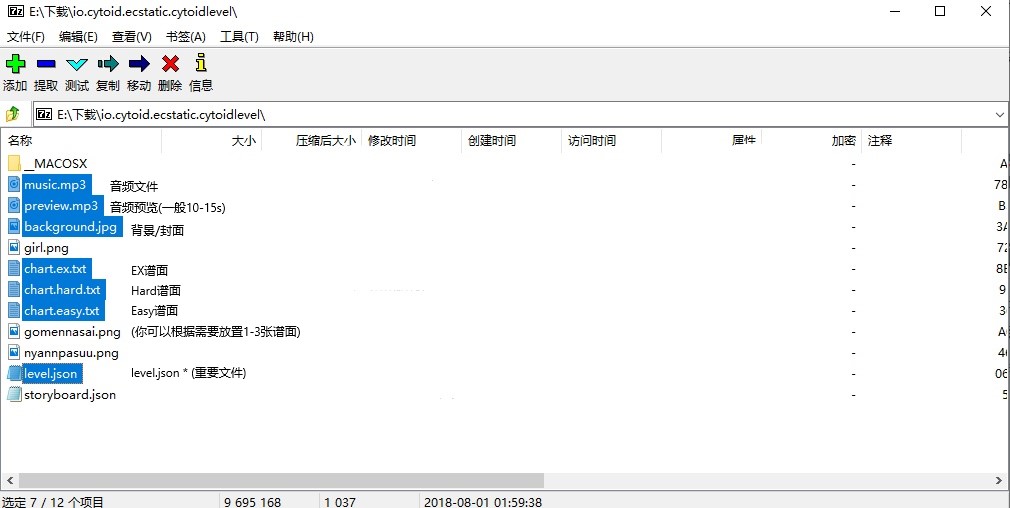Click the Move (移动) arrow icon
The height and width of the screenshot is (508, 1010).
point(139,65)
